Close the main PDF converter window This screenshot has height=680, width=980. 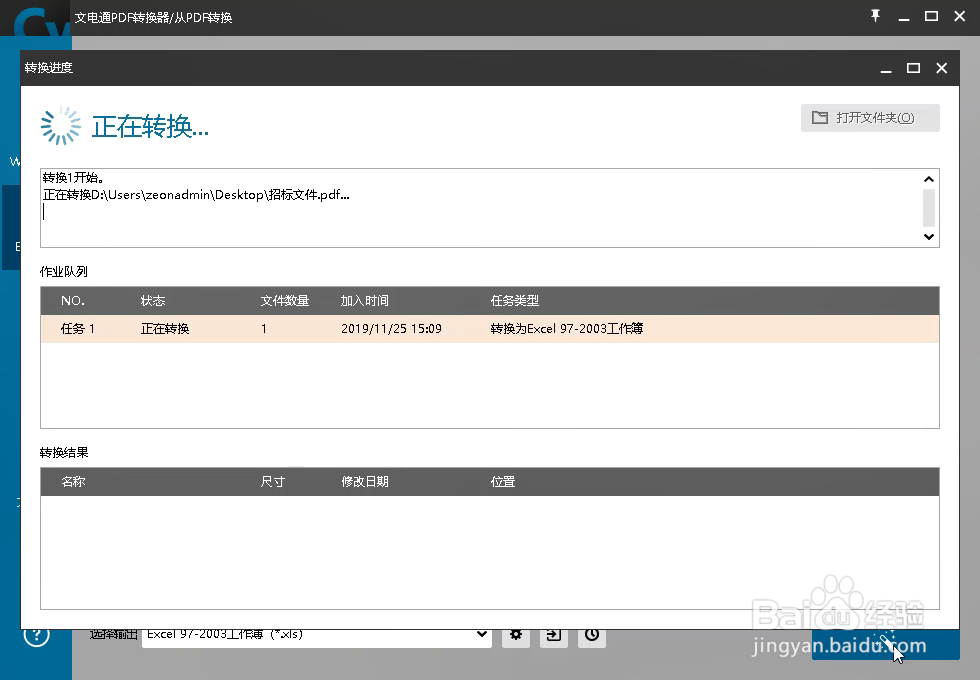959,16
